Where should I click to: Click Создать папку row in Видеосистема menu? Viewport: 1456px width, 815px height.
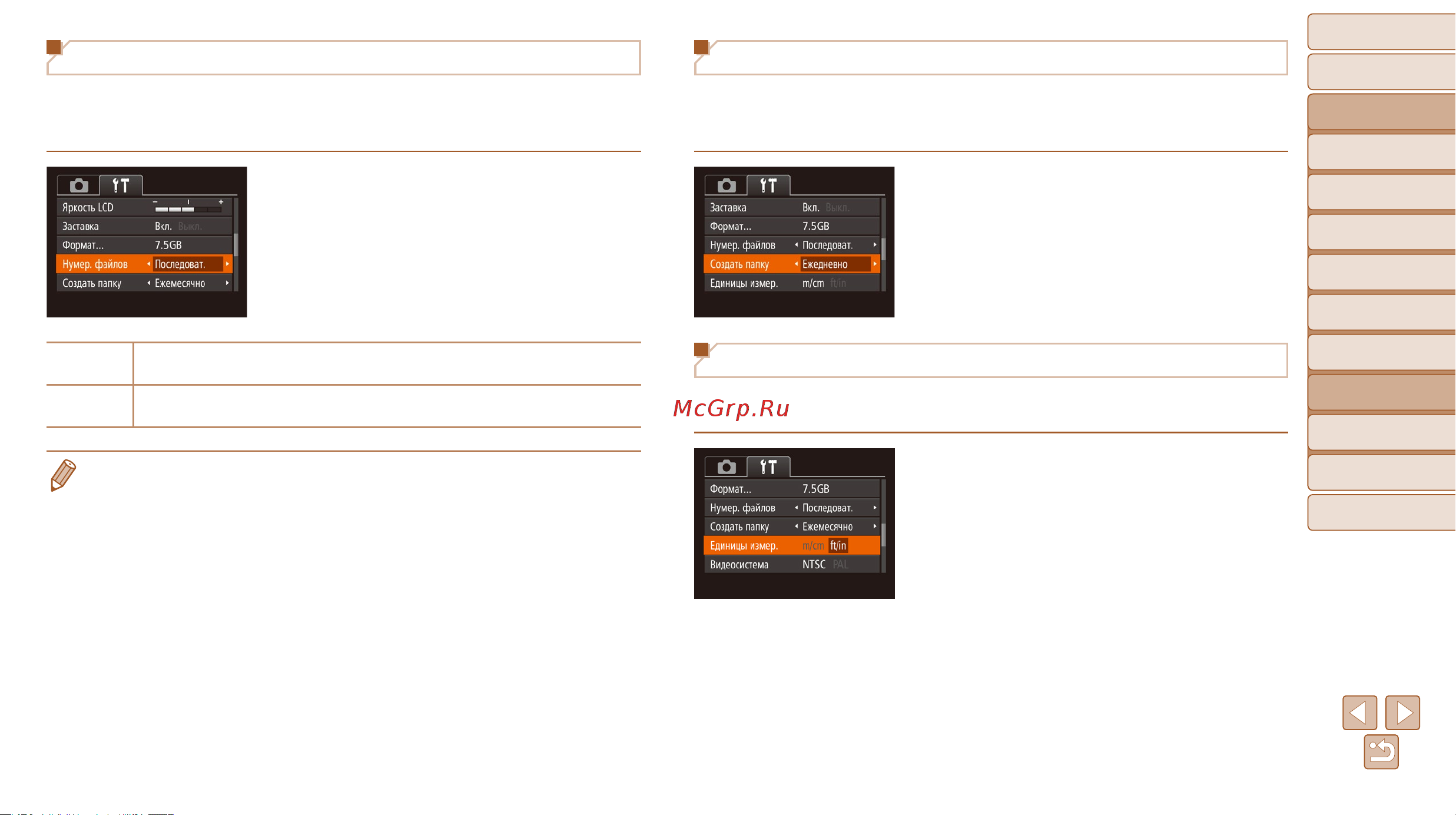tap(792, 526)
